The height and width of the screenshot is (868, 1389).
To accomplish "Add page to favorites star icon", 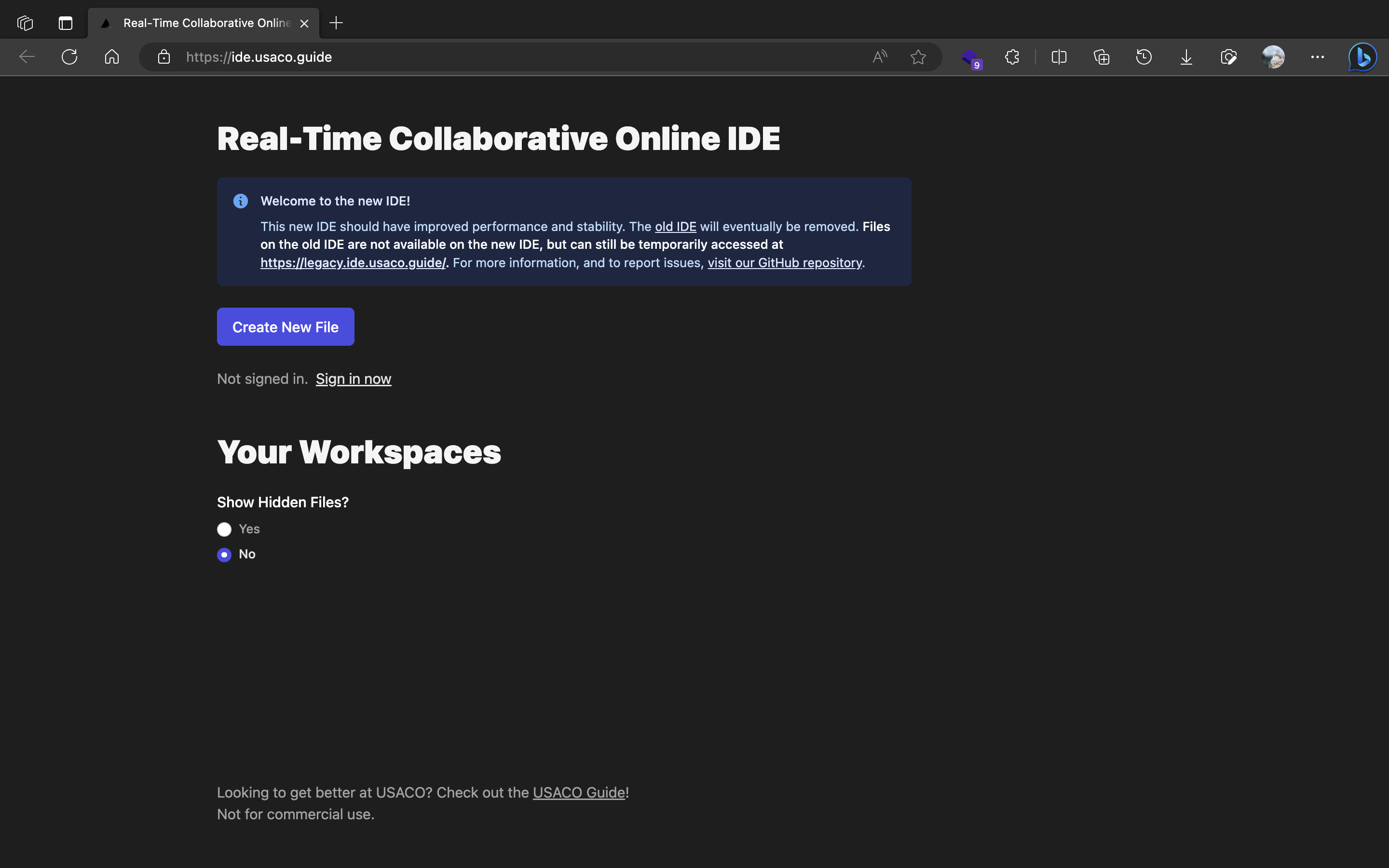I will pyautogui.click(x=918, y=57).
